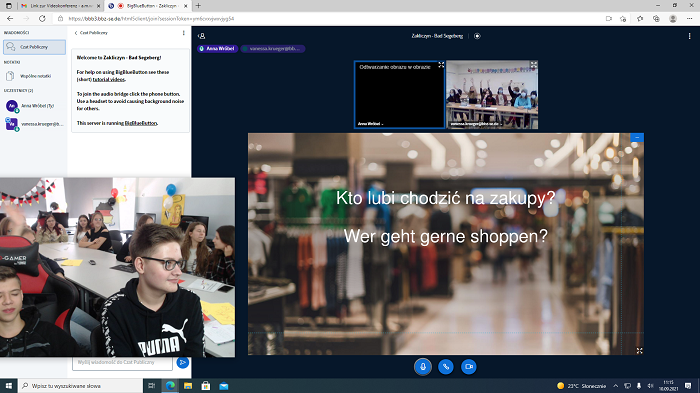The width and height of the screenshot is (700, 393).
Task: Collapse chat with the back chevron
Action: pyautogui.click(x=76, y=33)
